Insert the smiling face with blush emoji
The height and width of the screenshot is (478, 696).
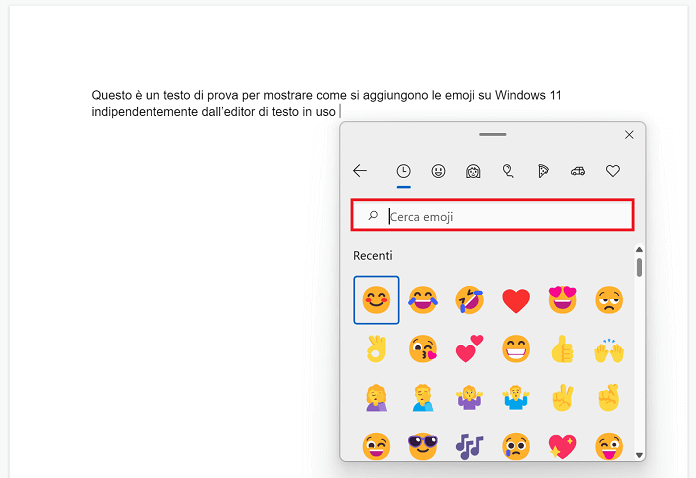[376, 300]
